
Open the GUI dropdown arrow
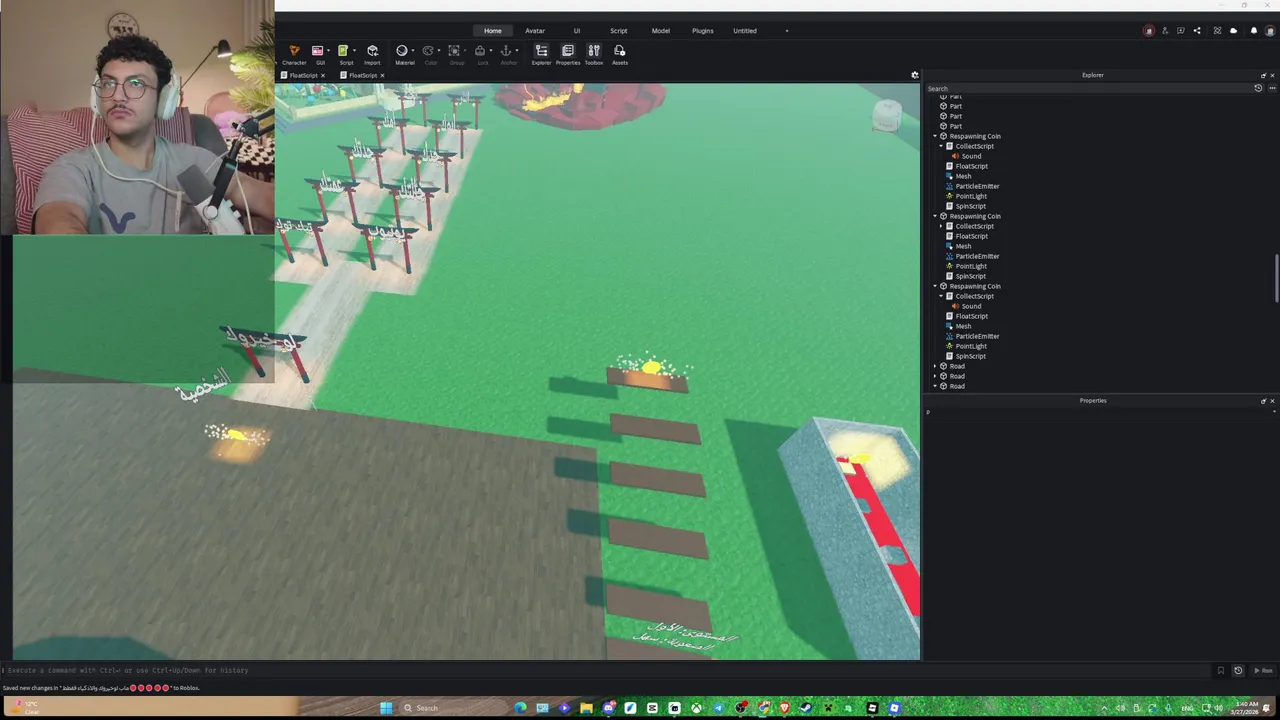pyautogui.click(x=328, y=51)
